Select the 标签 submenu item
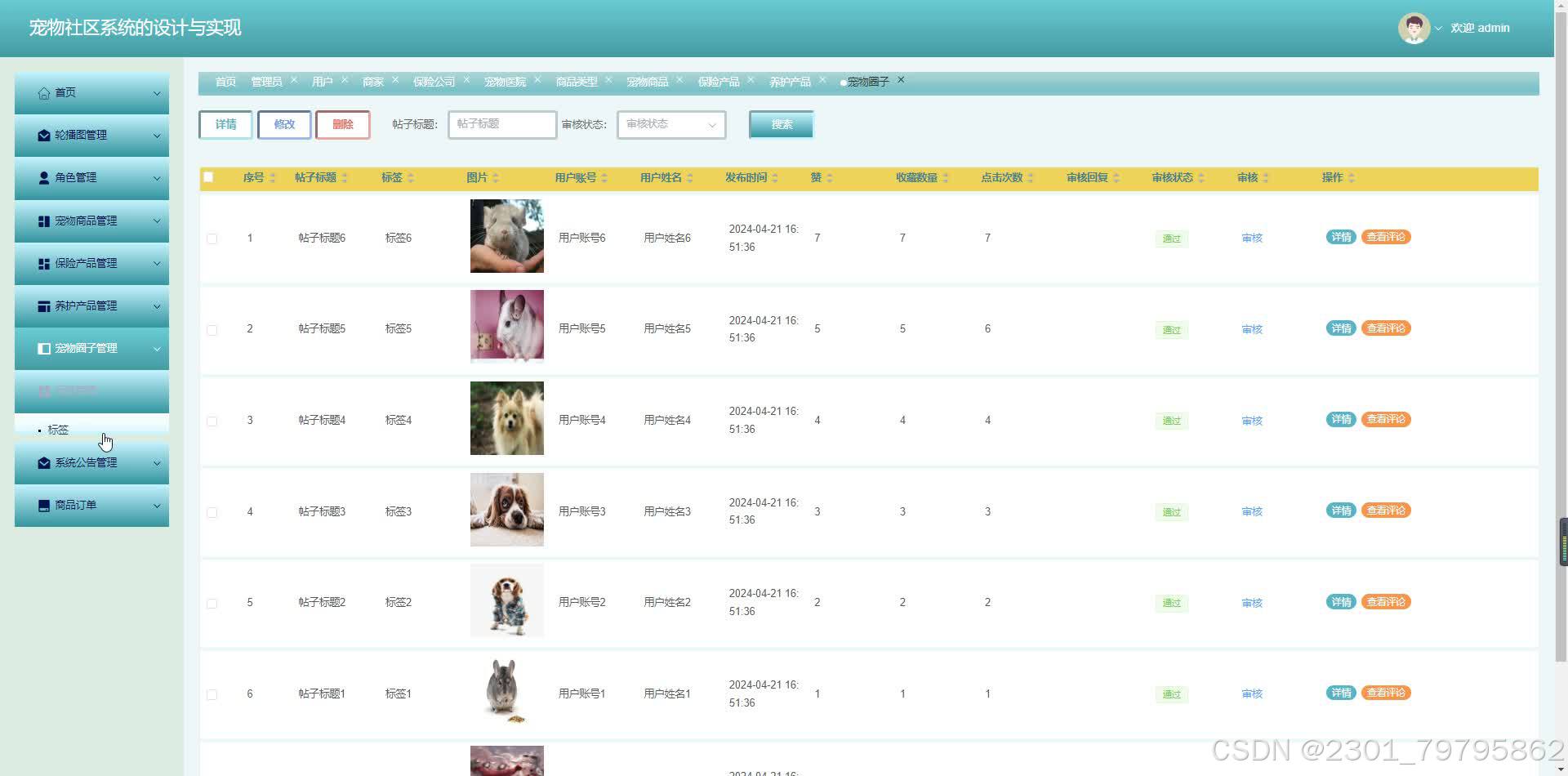 91,430
